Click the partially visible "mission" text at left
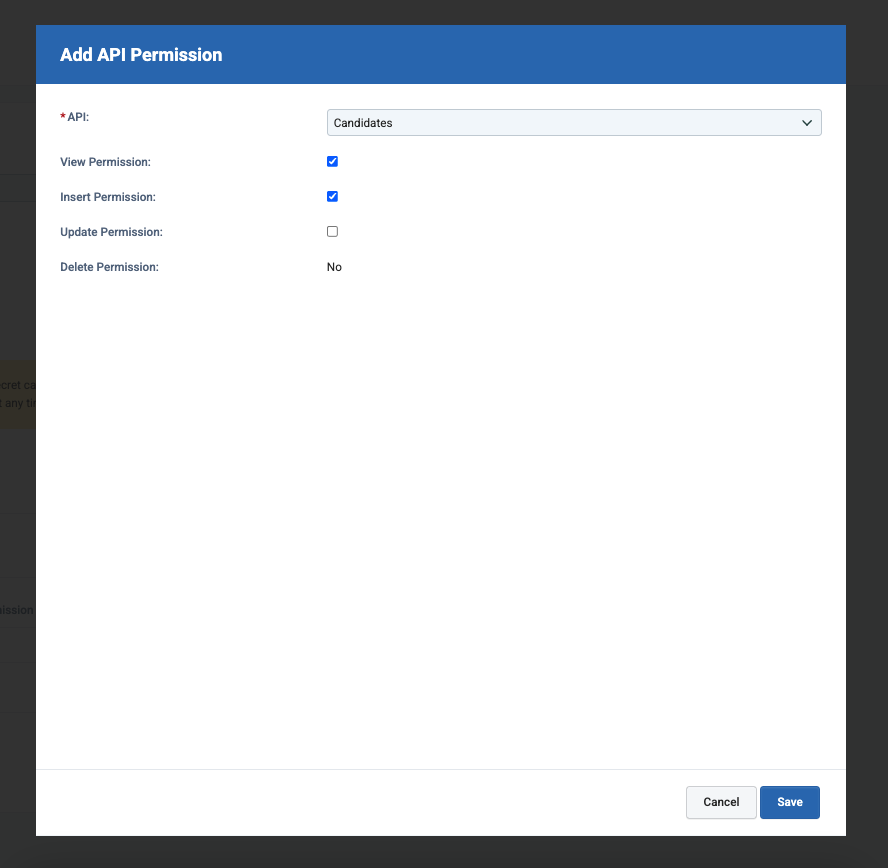The width and height of the screenshot is (888, 868). pos(16,609)
